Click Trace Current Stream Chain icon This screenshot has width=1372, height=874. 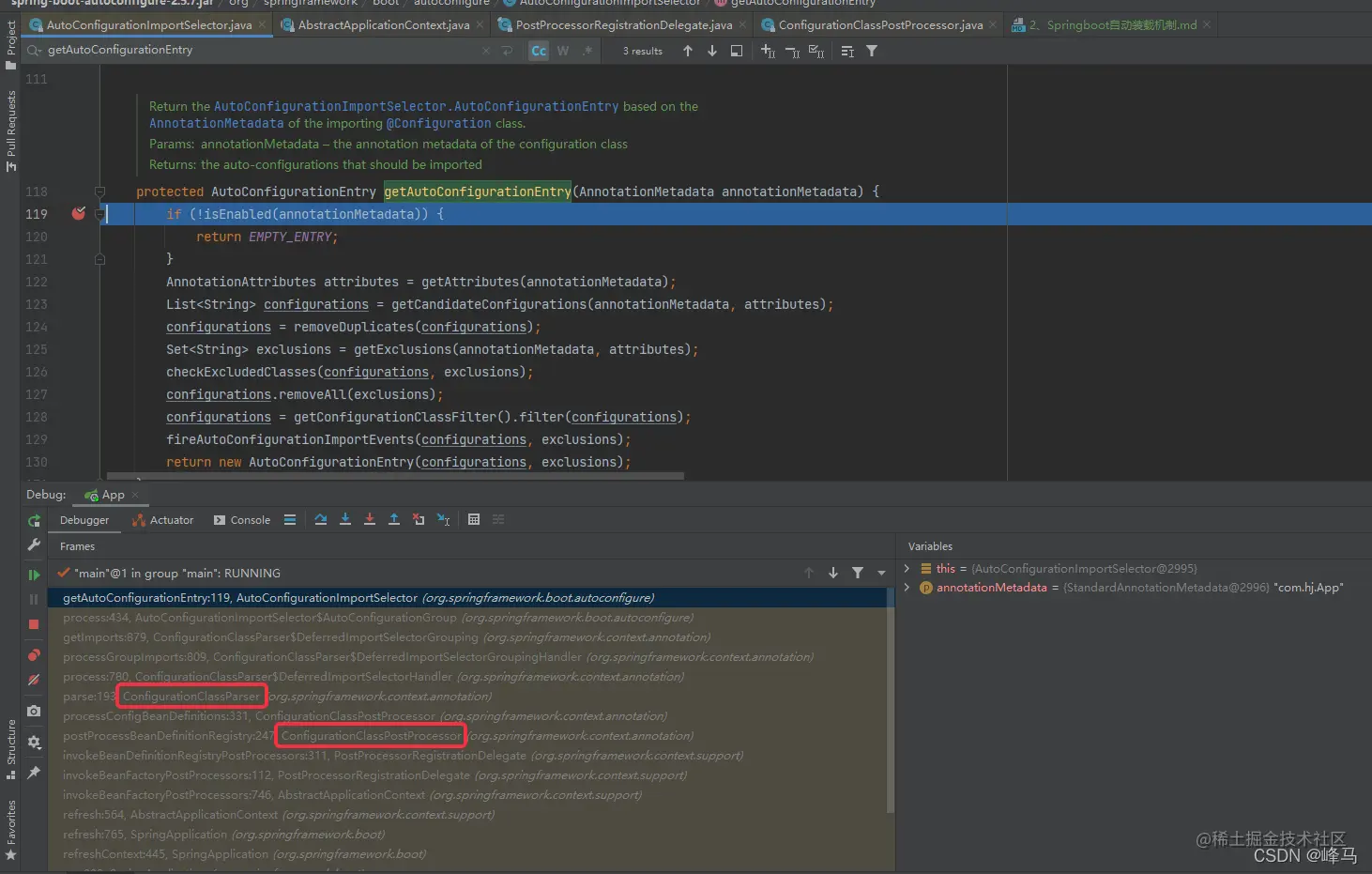(498, 519)
